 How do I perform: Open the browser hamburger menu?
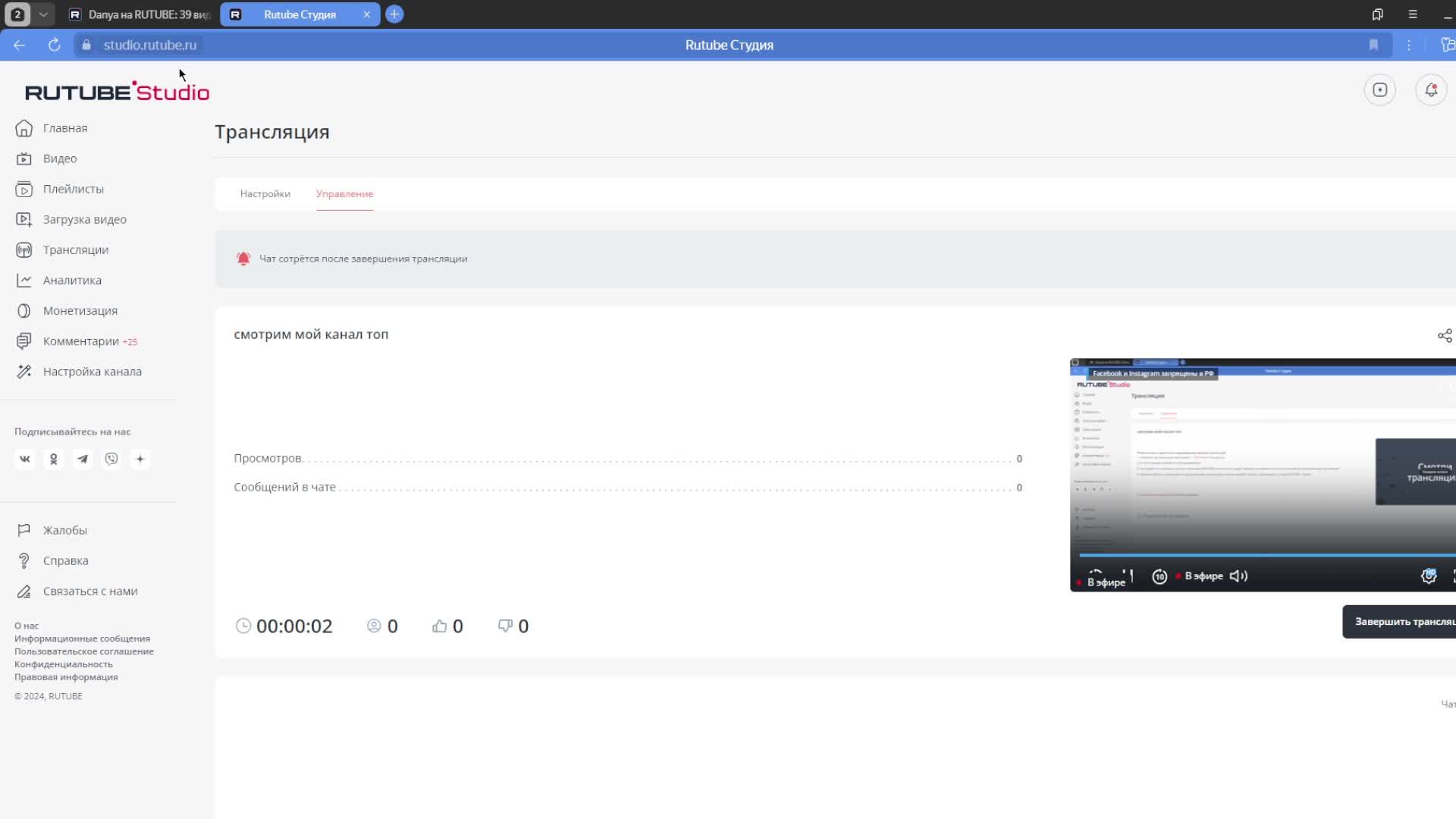(1413, 14)
